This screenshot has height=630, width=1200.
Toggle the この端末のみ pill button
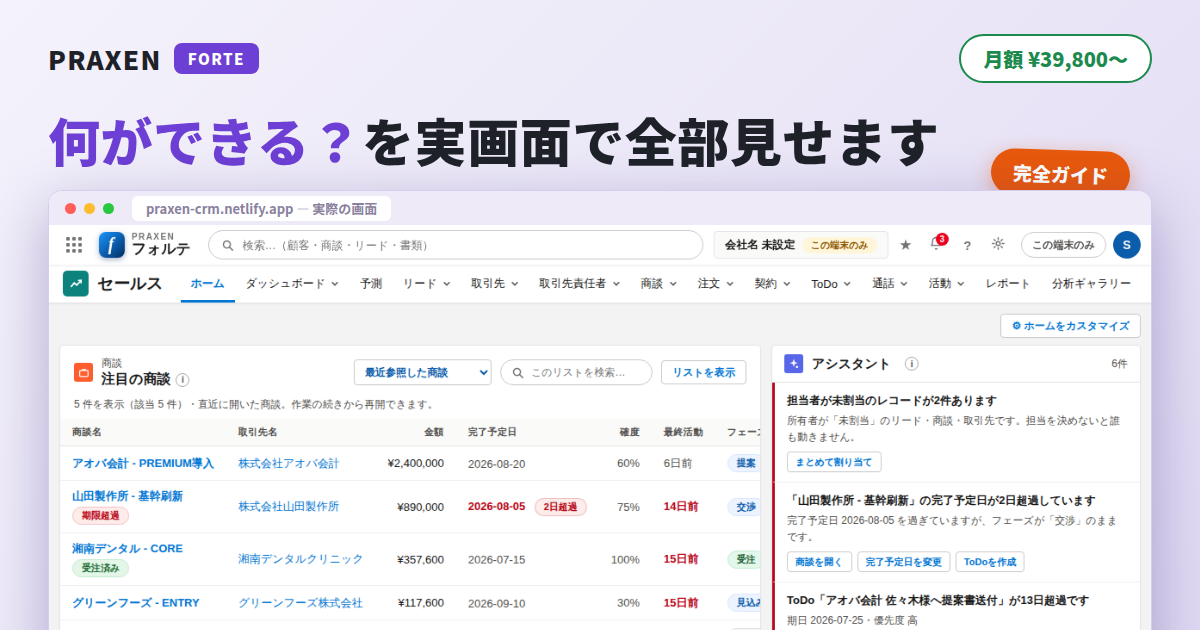1063,245
